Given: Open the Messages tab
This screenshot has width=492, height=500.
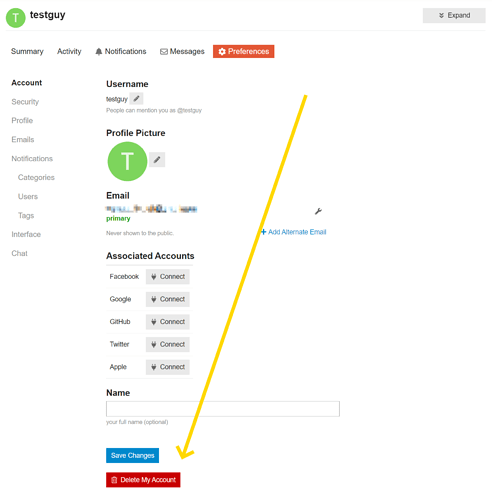Looking at the screenshot, I should pos(182,51).
